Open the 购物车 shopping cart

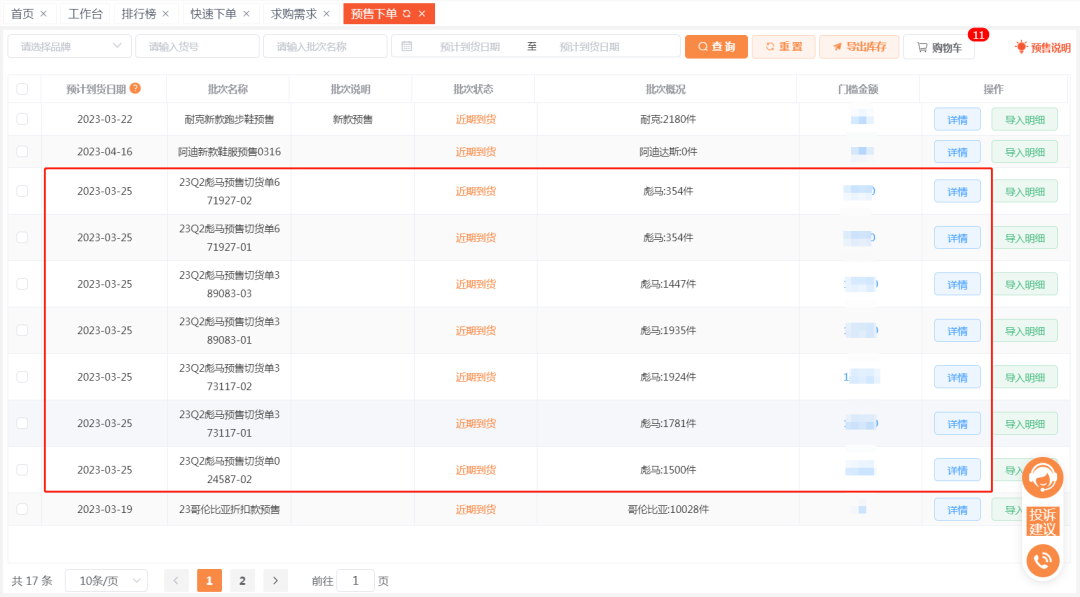938,46
